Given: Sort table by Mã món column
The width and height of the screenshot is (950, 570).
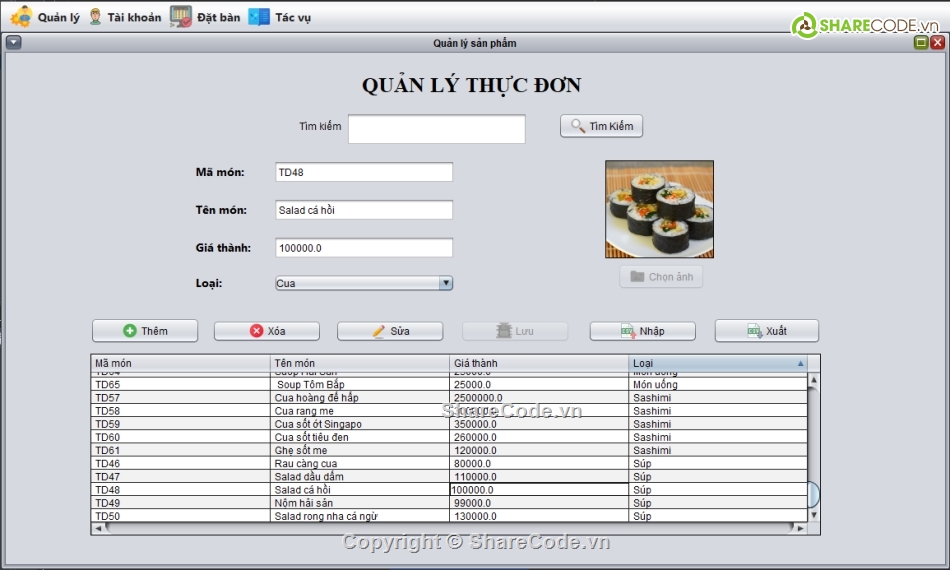Looking at the screenshot, I should [181, 363].
